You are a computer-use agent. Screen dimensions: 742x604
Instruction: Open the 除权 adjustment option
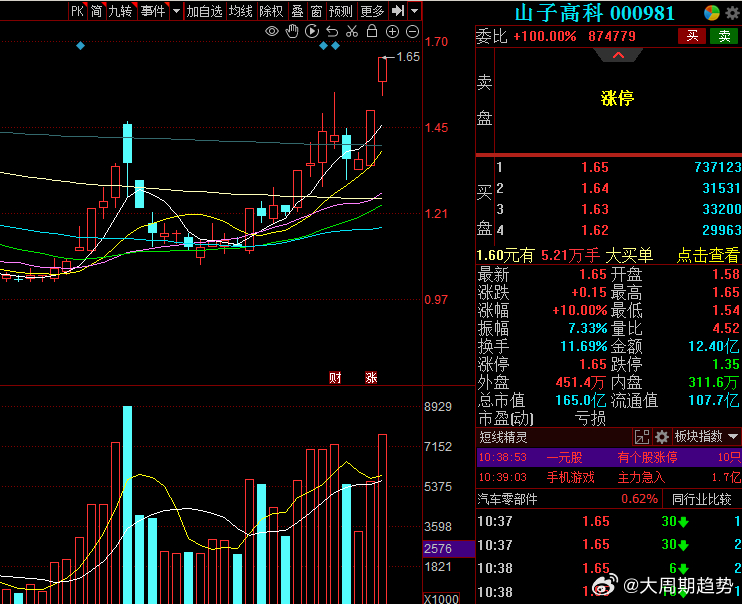coord(271,11)
